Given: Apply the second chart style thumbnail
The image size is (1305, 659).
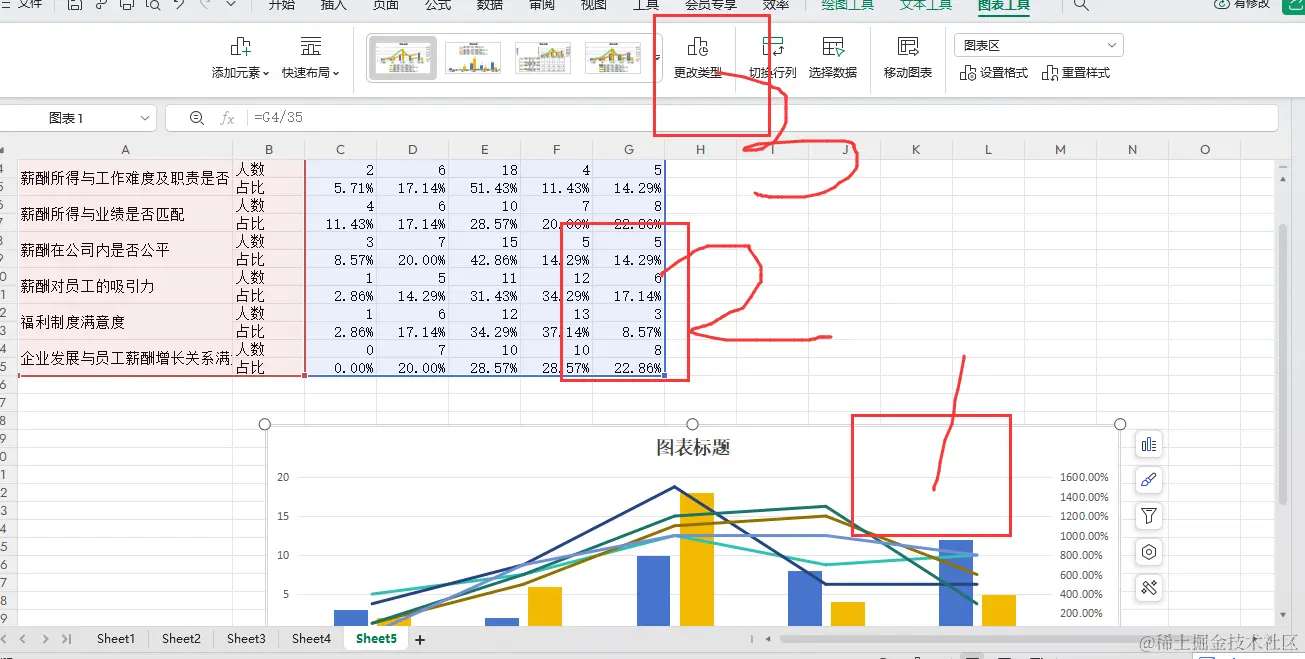Looking at the screenshot, I should tap(473, 58).
